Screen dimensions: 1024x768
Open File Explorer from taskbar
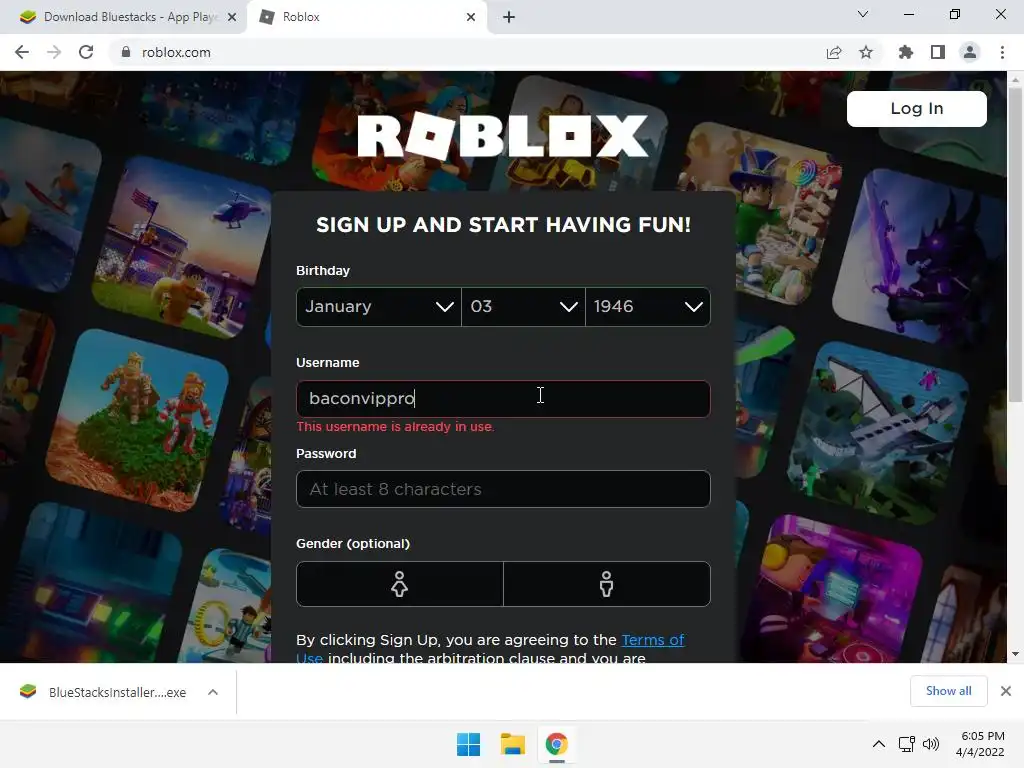513,744
